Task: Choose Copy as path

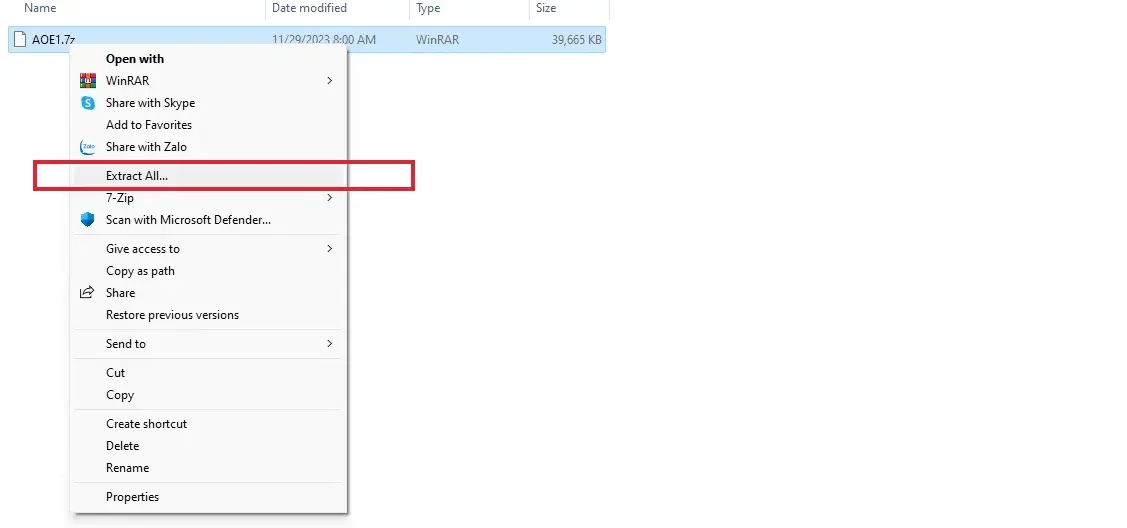Action: 140,271
